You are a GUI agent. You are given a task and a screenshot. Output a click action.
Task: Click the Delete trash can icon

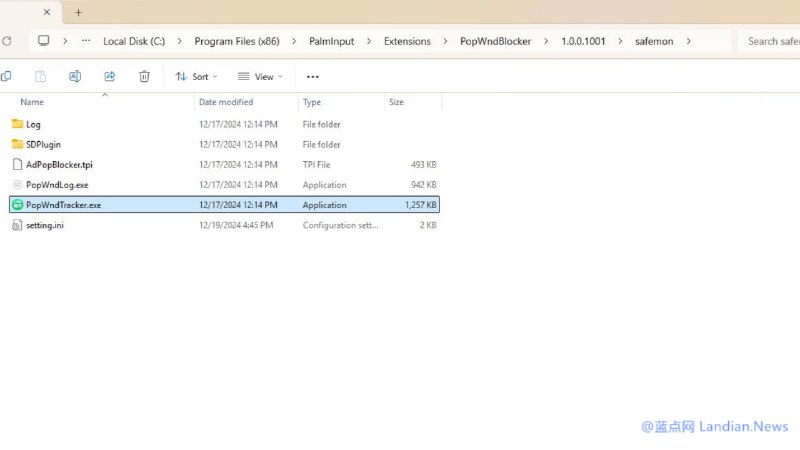144,76
